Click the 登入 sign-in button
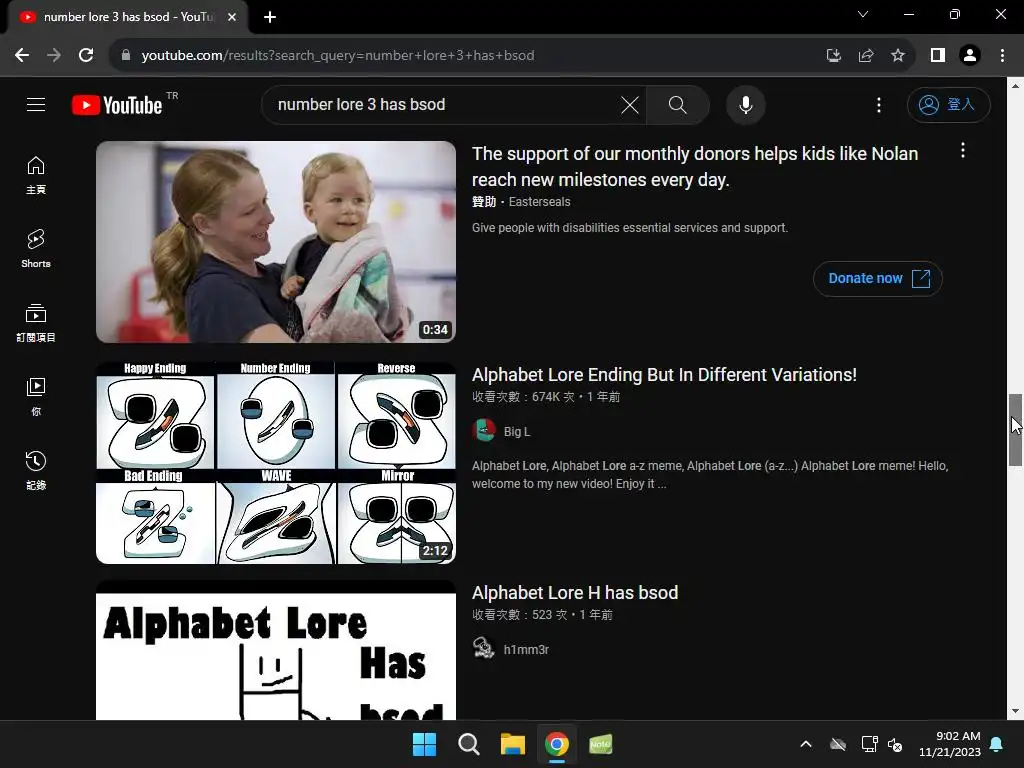Image resolution: width=1024 pixels, height=768 pixels. 948,104
